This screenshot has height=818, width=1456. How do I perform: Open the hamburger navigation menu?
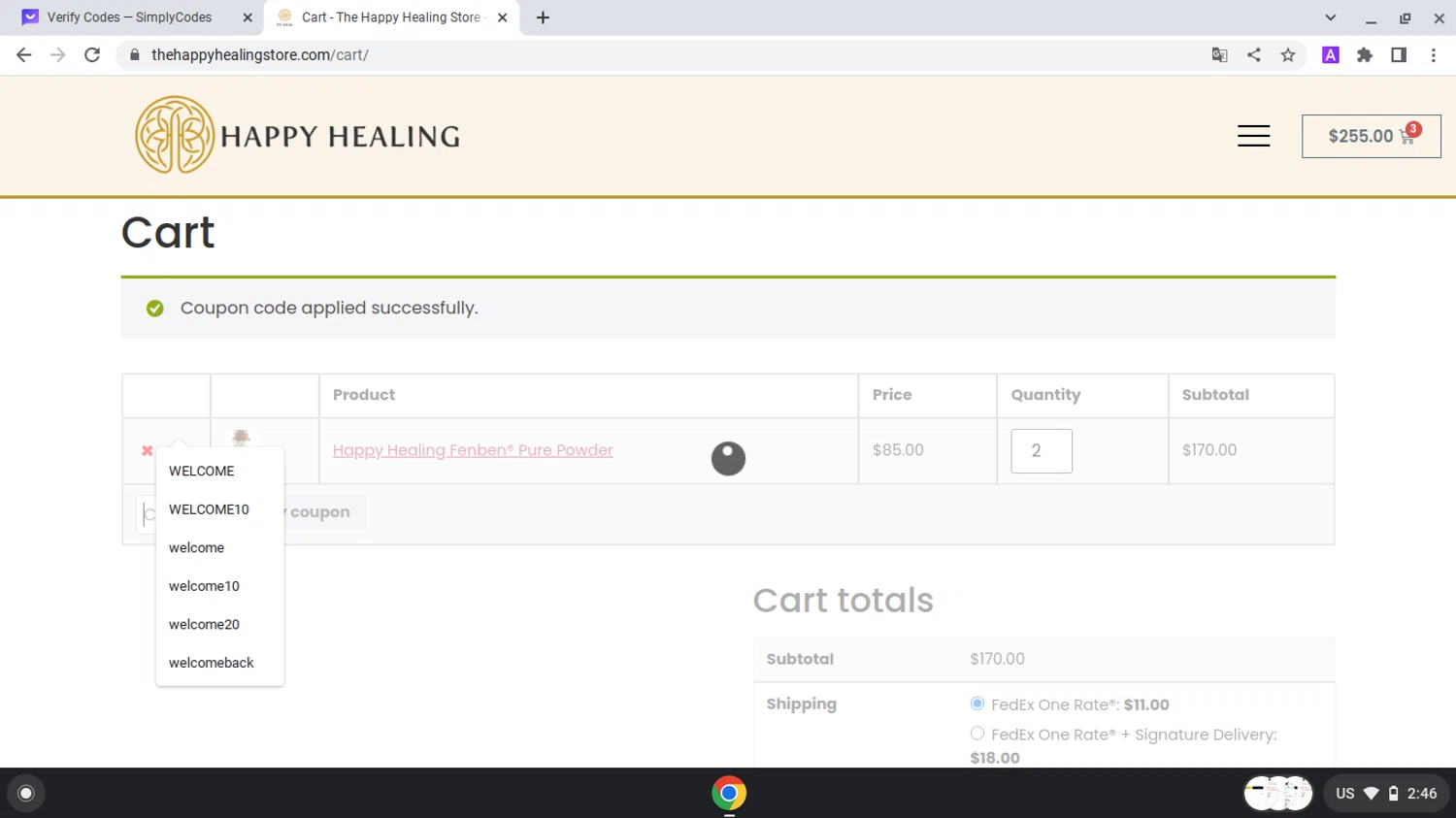(x=1253, y=136)
